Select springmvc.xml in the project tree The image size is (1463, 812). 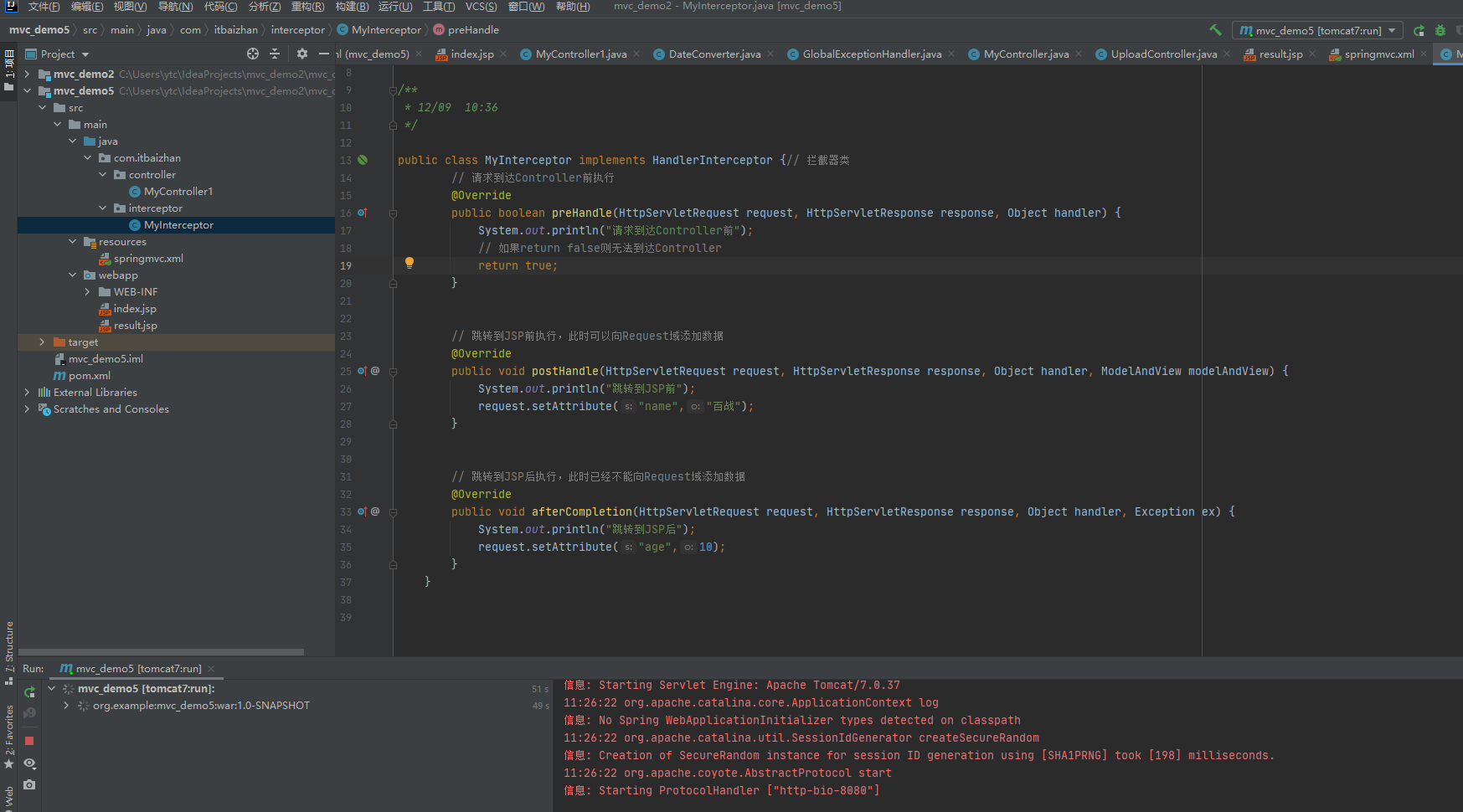tap(148, 259)
